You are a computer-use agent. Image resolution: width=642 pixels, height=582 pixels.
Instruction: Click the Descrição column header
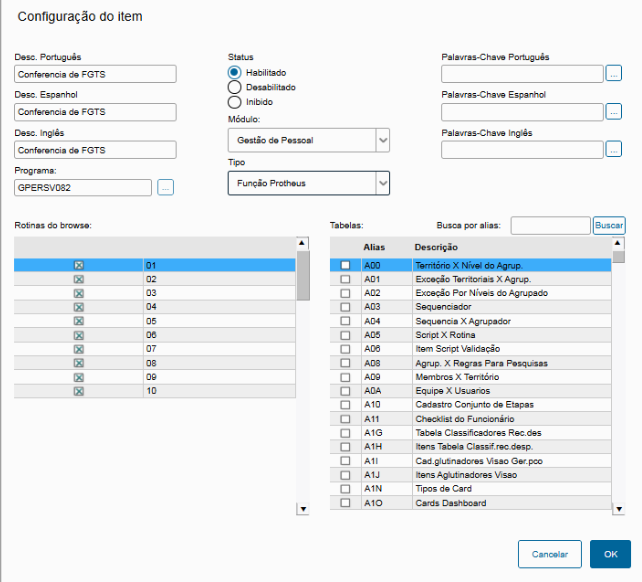coord(436,247)
